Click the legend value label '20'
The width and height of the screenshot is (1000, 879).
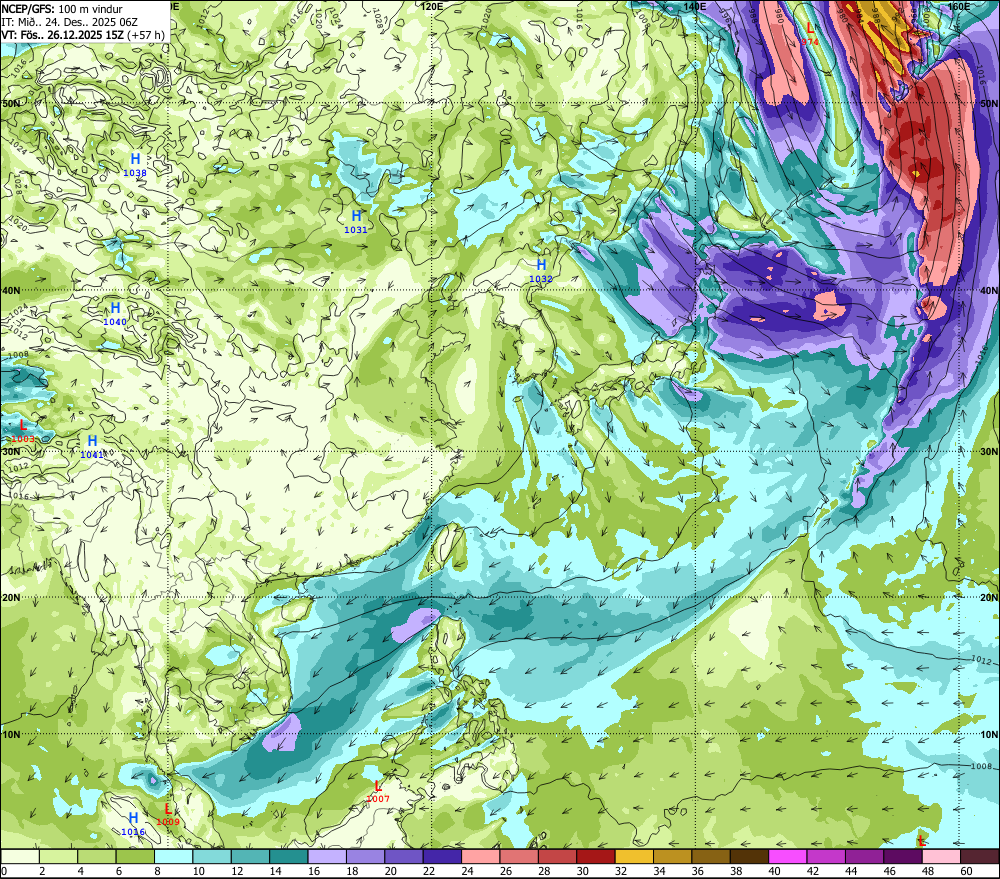390,871
